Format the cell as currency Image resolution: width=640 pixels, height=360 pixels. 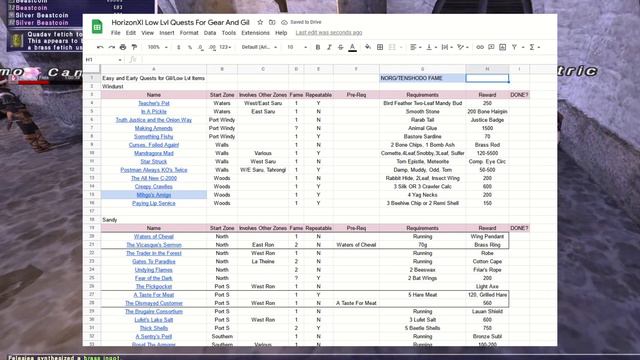179,47
